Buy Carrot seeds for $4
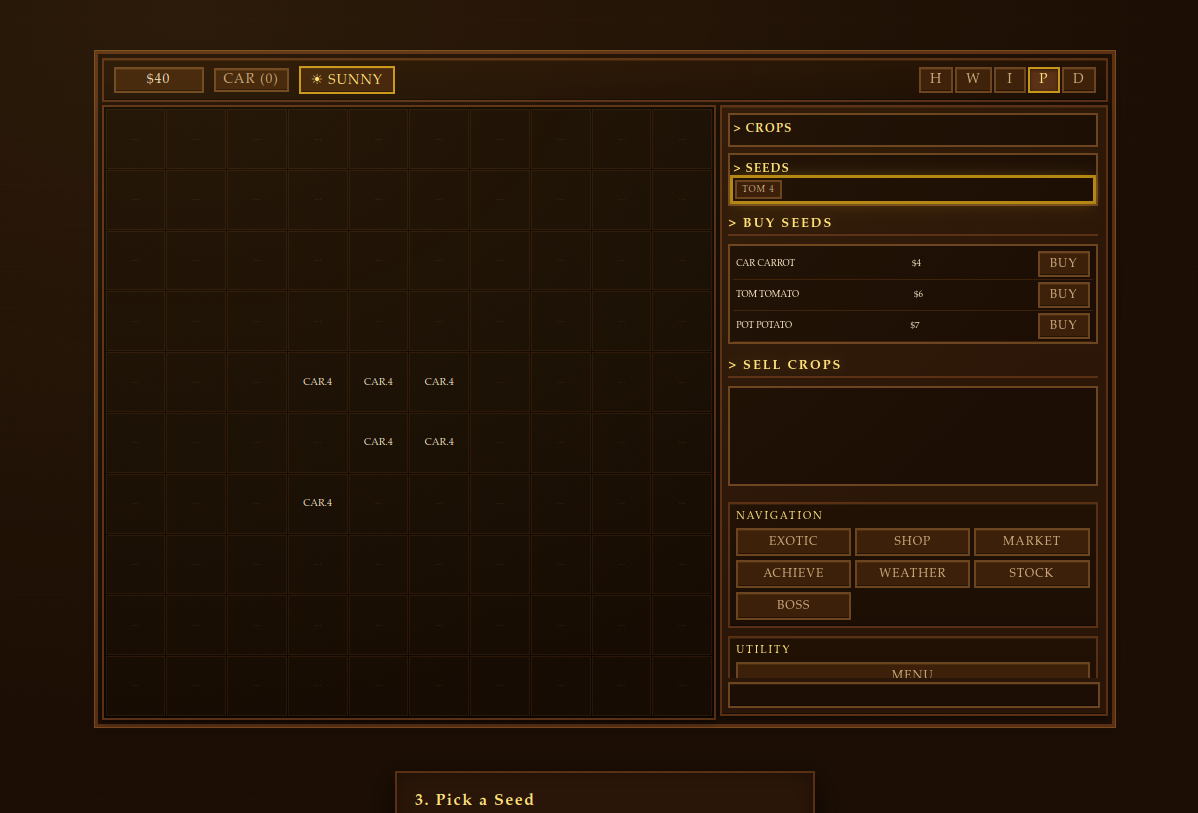This screenshot has height=813, width=1198. [1063, 264]
